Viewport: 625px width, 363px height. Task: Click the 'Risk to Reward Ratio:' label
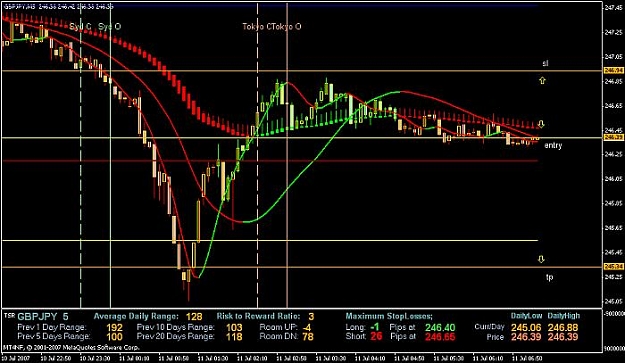pyautogui.click(x=258, y=316)
